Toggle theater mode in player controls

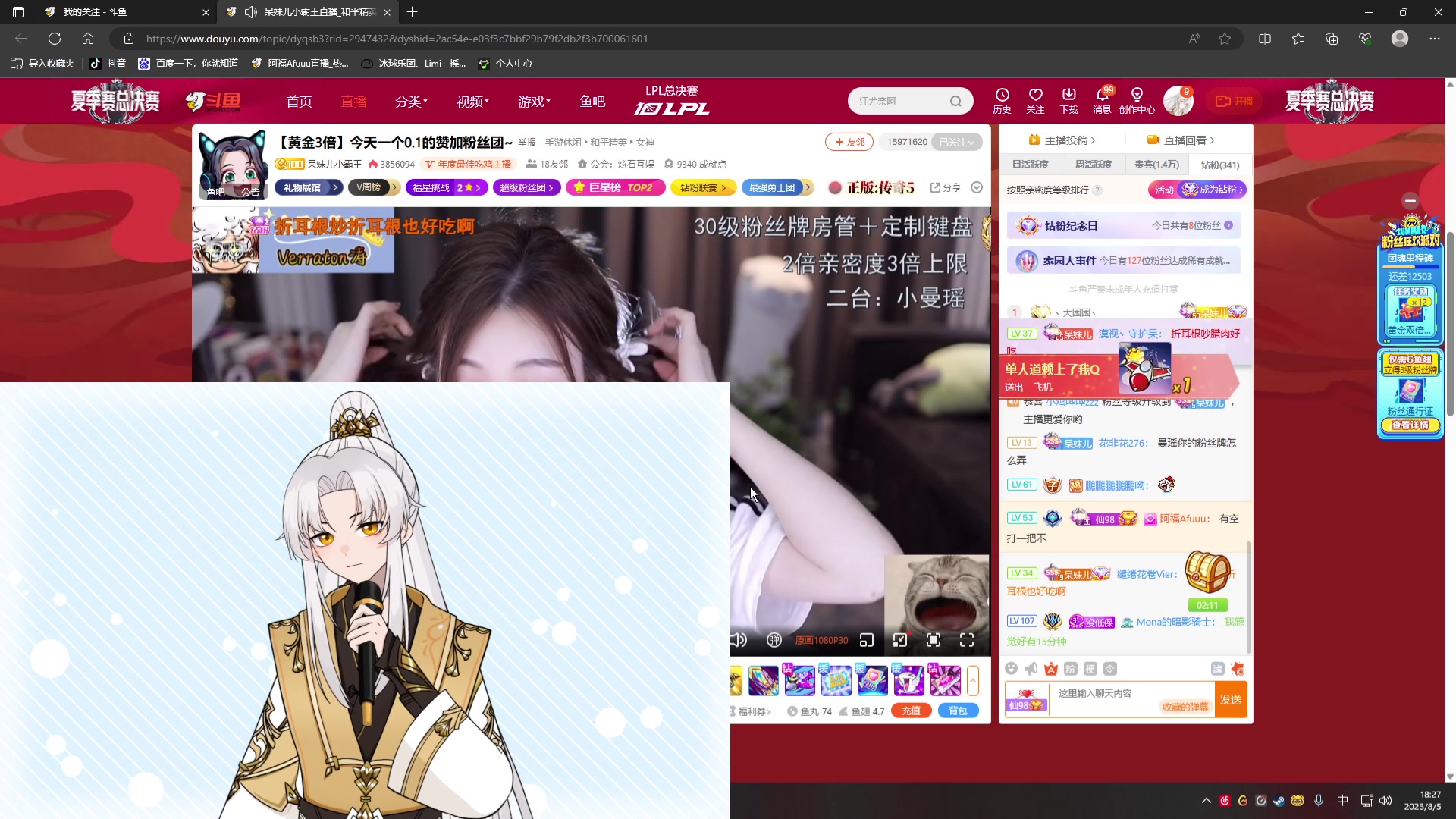pyautogui.click(x=900, y=640)
